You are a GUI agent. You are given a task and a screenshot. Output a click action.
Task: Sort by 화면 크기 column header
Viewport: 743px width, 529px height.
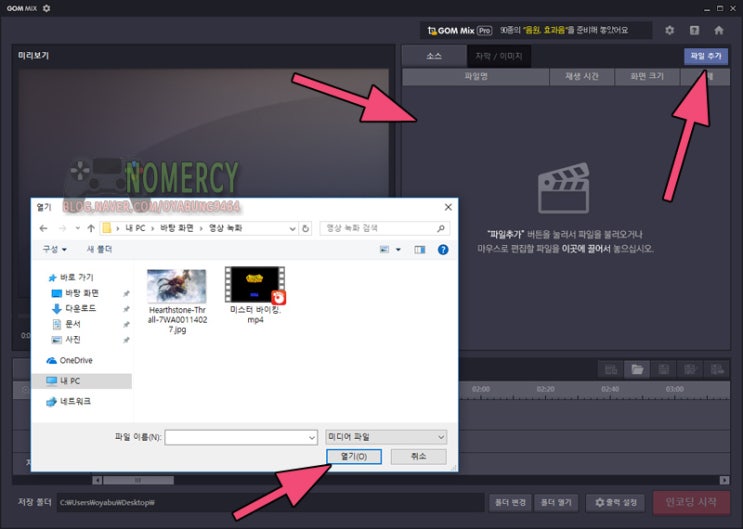coord(647,76)
